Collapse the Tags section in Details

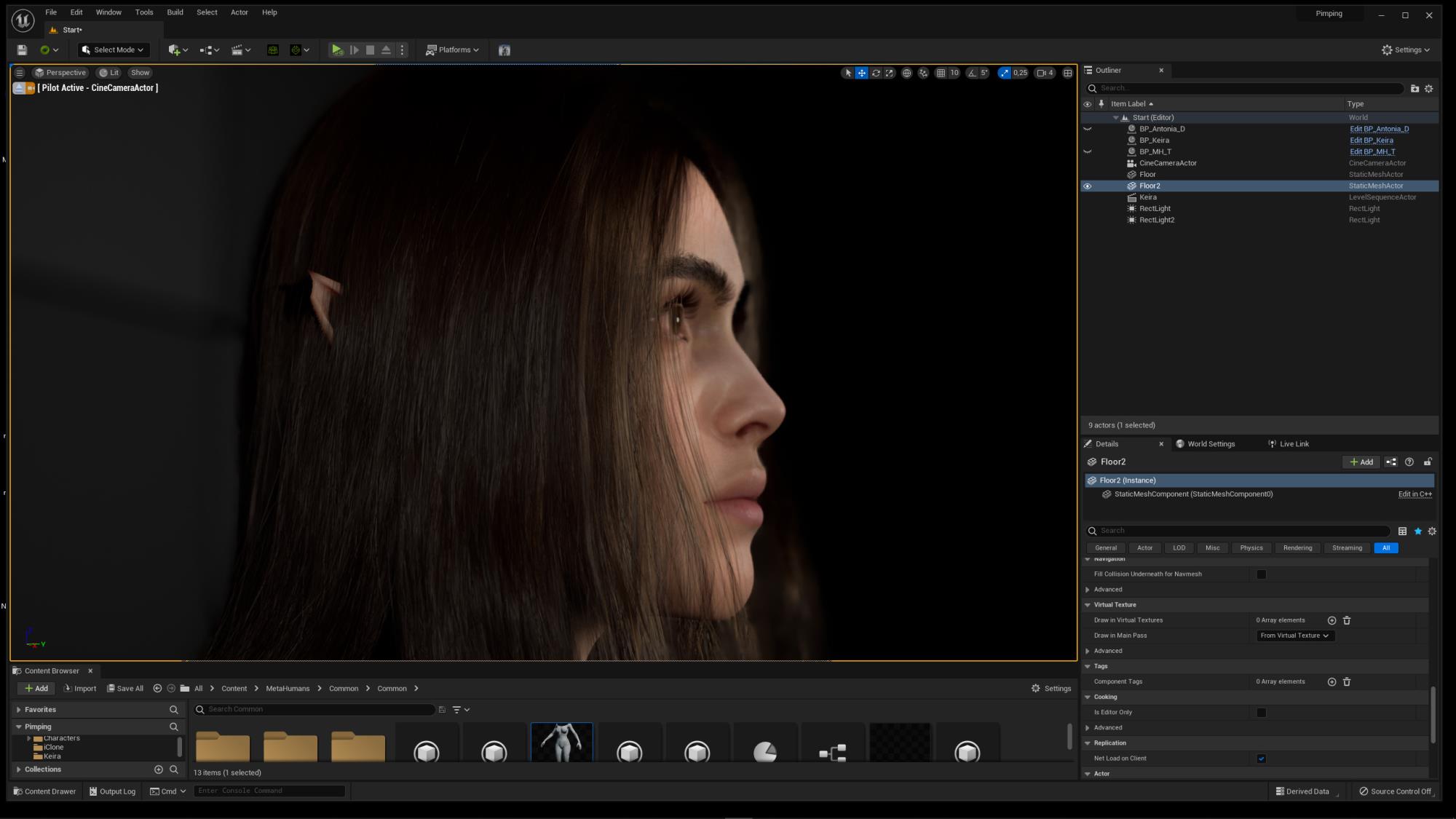point(1088,666)
